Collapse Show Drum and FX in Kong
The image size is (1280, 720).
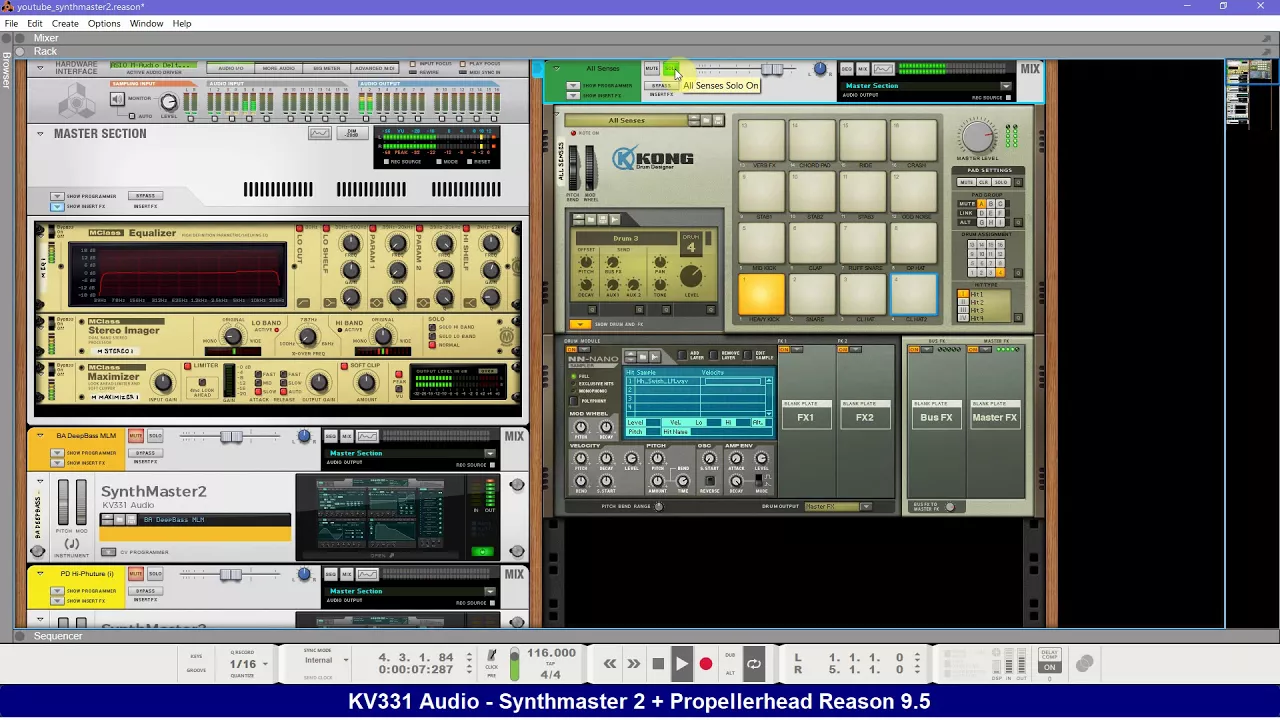click(x=580, y=324)
